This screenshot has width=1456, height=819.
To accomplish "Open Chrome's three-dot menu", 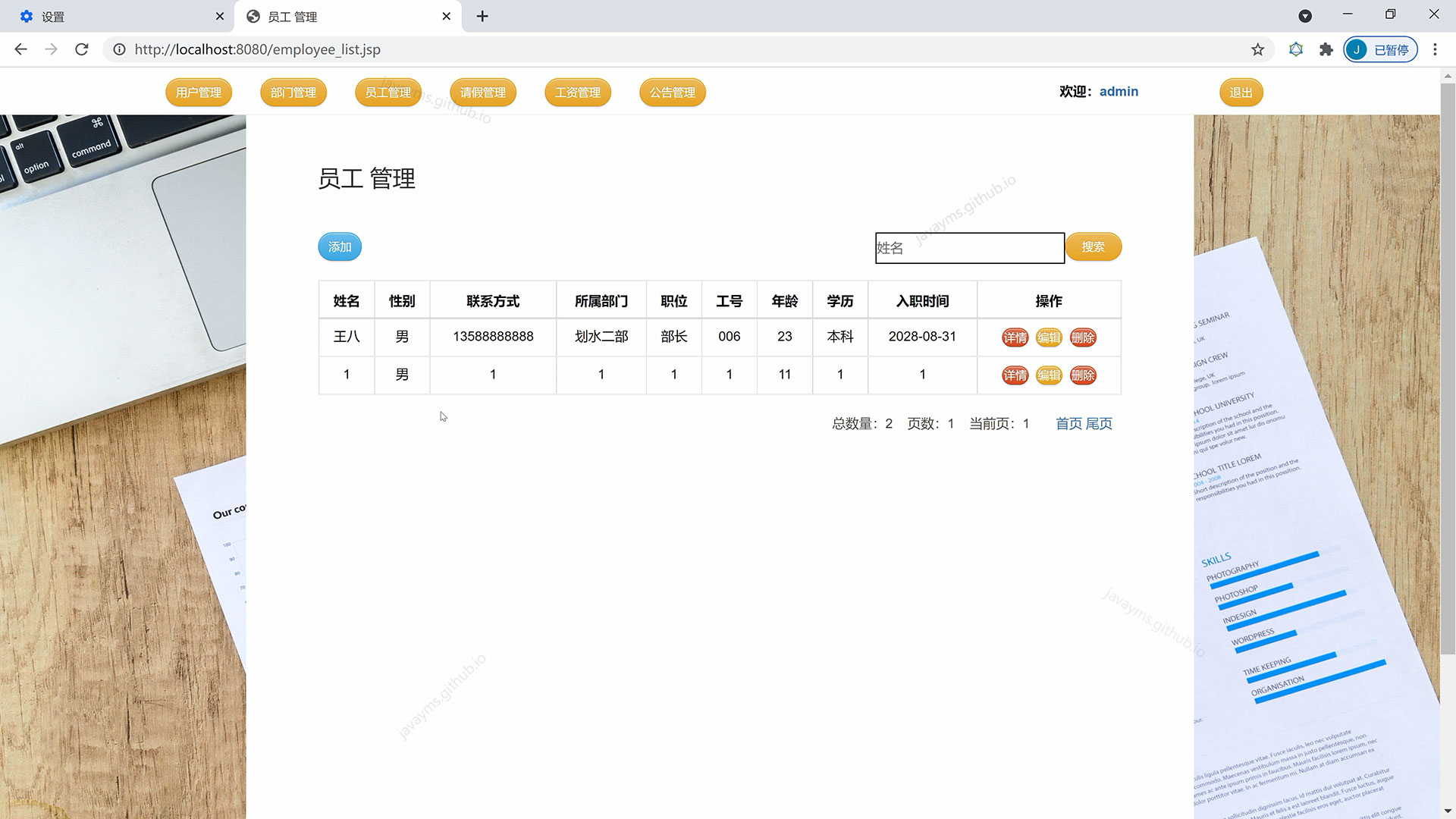I will (1435, 49).
